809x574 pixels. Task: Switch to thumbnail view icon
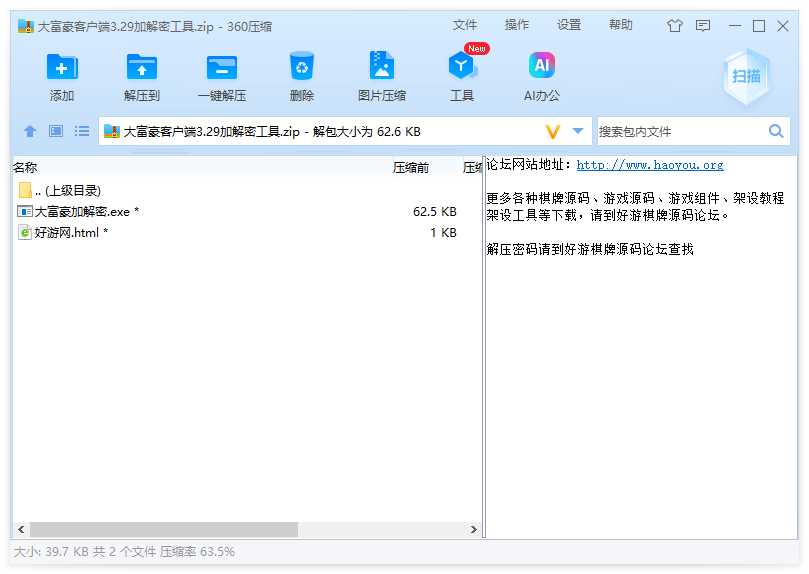tap(56, 131)
